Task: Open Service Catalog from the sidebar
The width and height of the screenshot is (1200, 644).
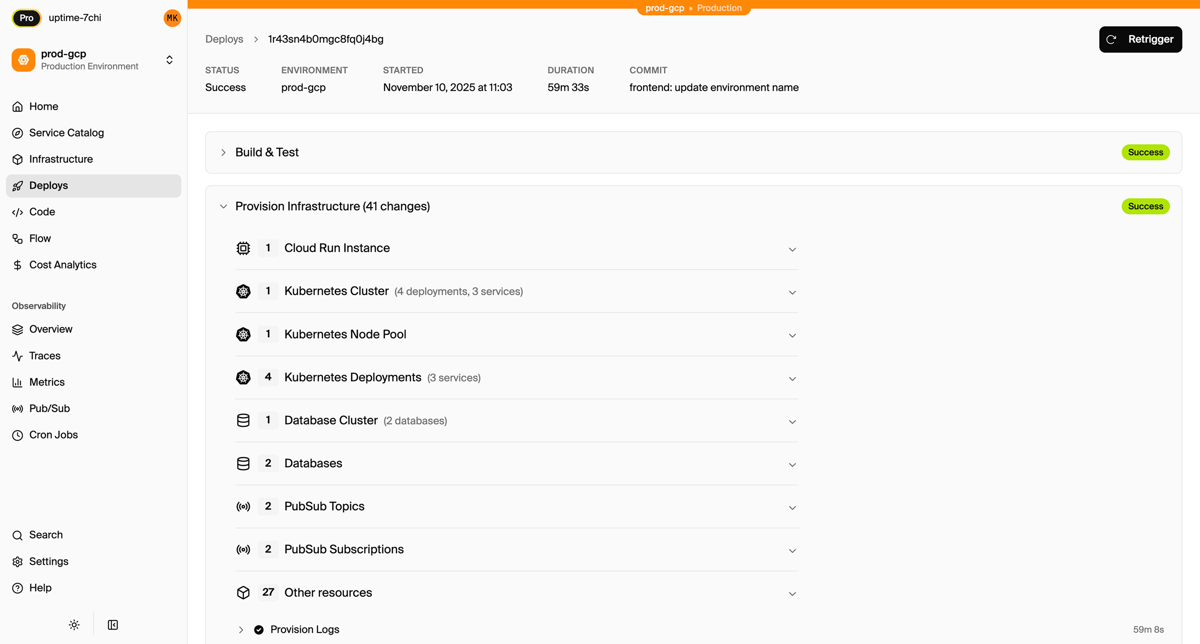Action: pos(68,132)
